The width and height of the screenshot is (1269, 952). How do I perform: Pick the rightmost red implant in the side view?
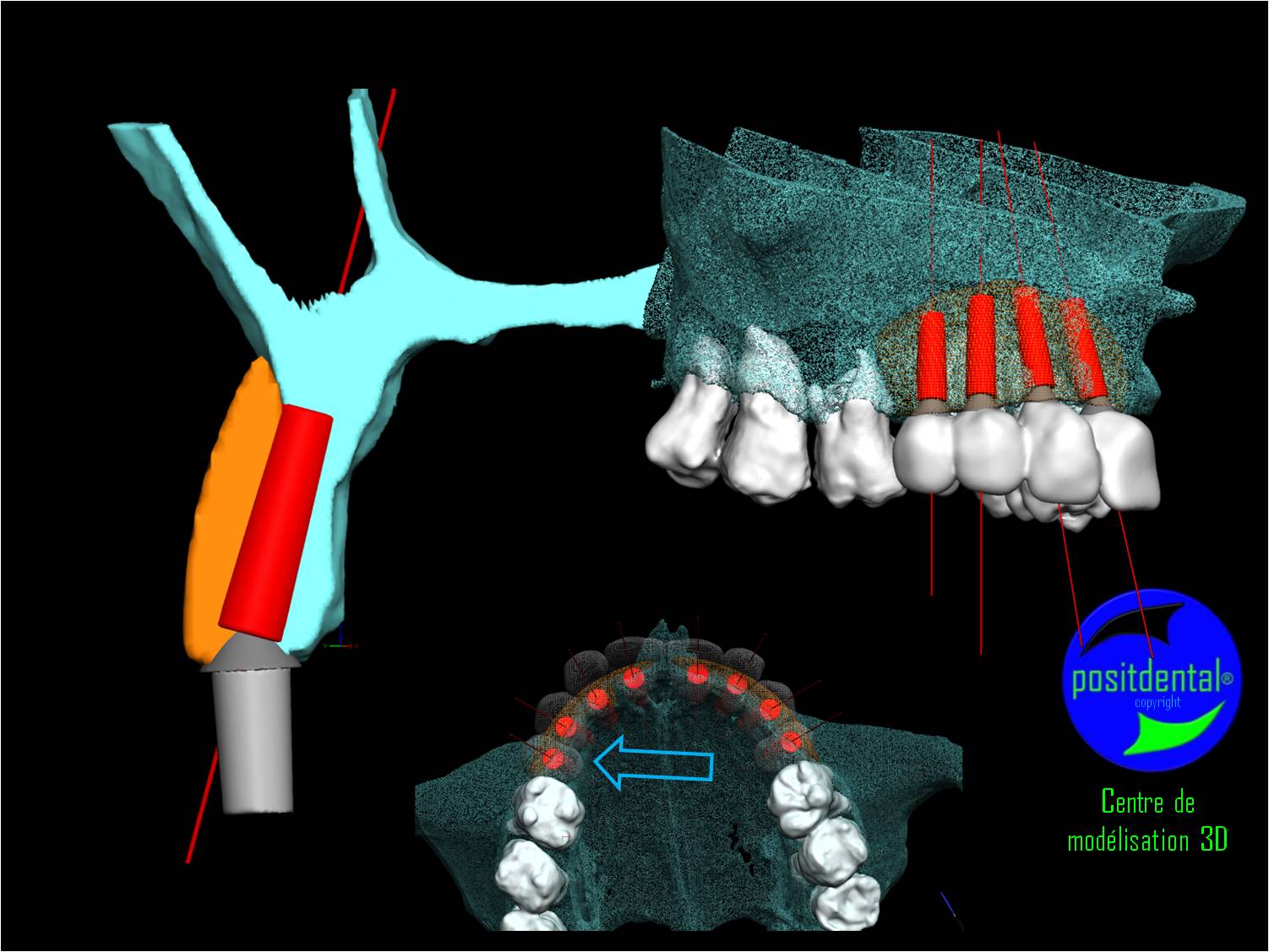click(x=1088, y=351)
